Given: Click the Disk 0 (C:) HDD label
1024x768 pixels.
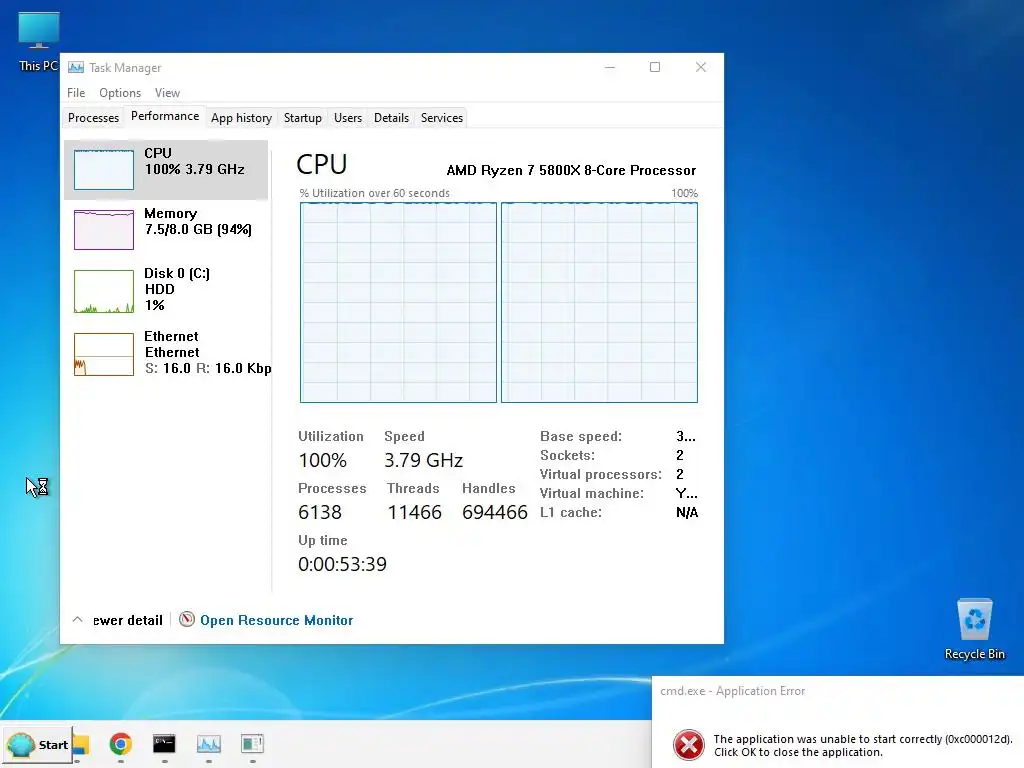Looking at the screenshot, I should pos(177,281).
